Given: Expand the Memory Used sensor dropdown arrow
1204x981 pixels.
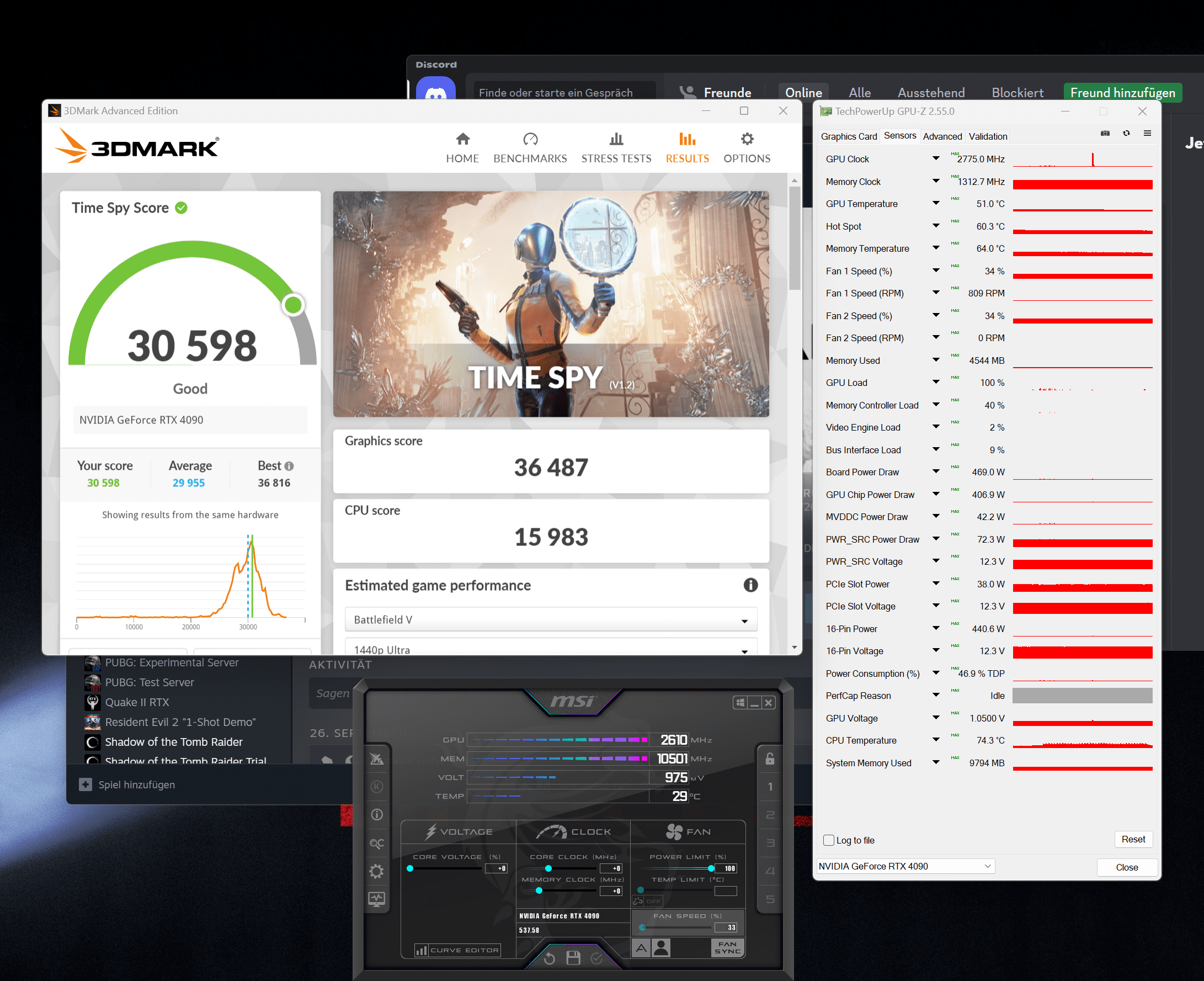Looking at the screenshot, I should click(x=936, y=360).
